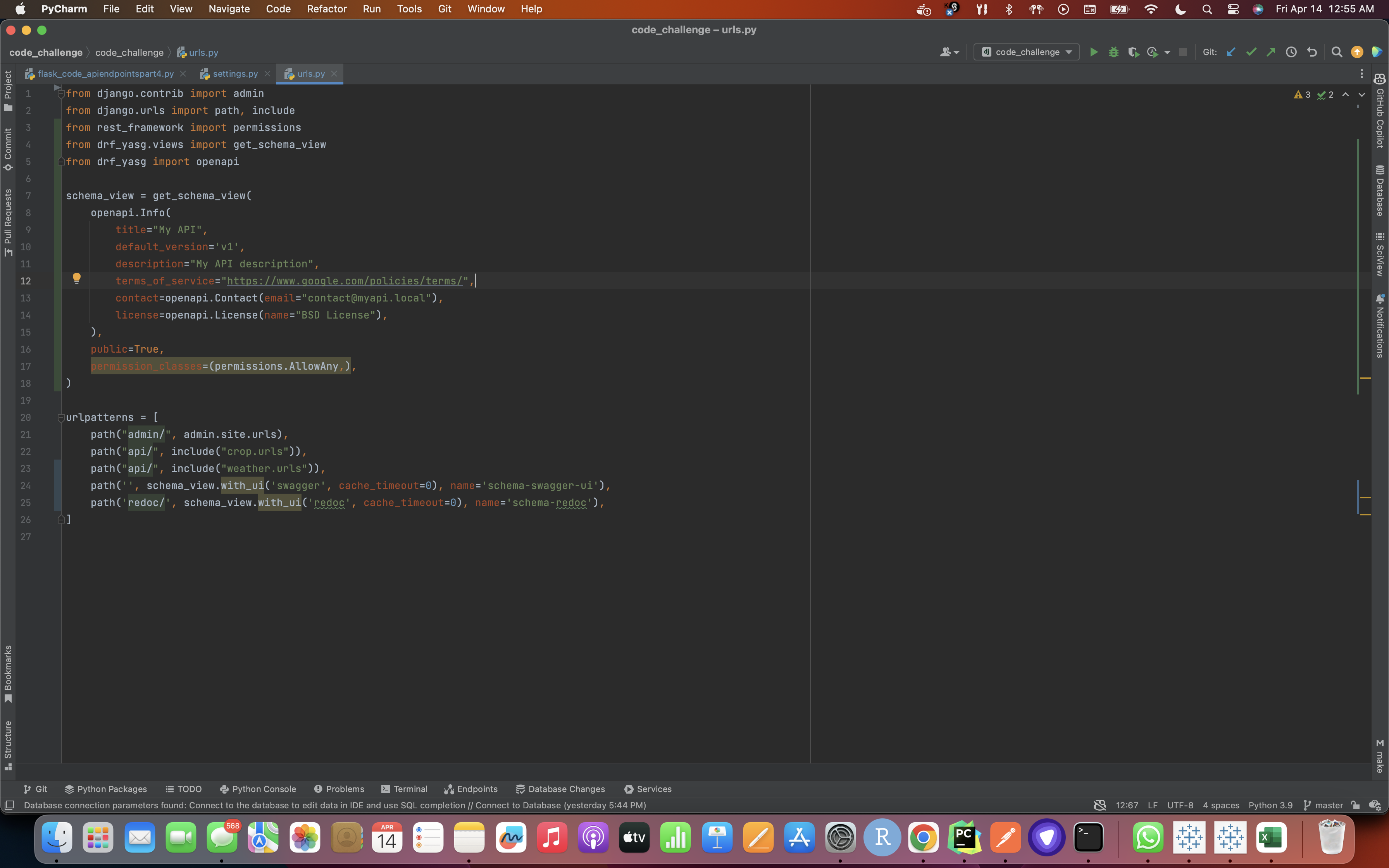This screenshot has height=868, width=1389.
Task: Run the code_challenge configuration
Action: [1093, 52]
